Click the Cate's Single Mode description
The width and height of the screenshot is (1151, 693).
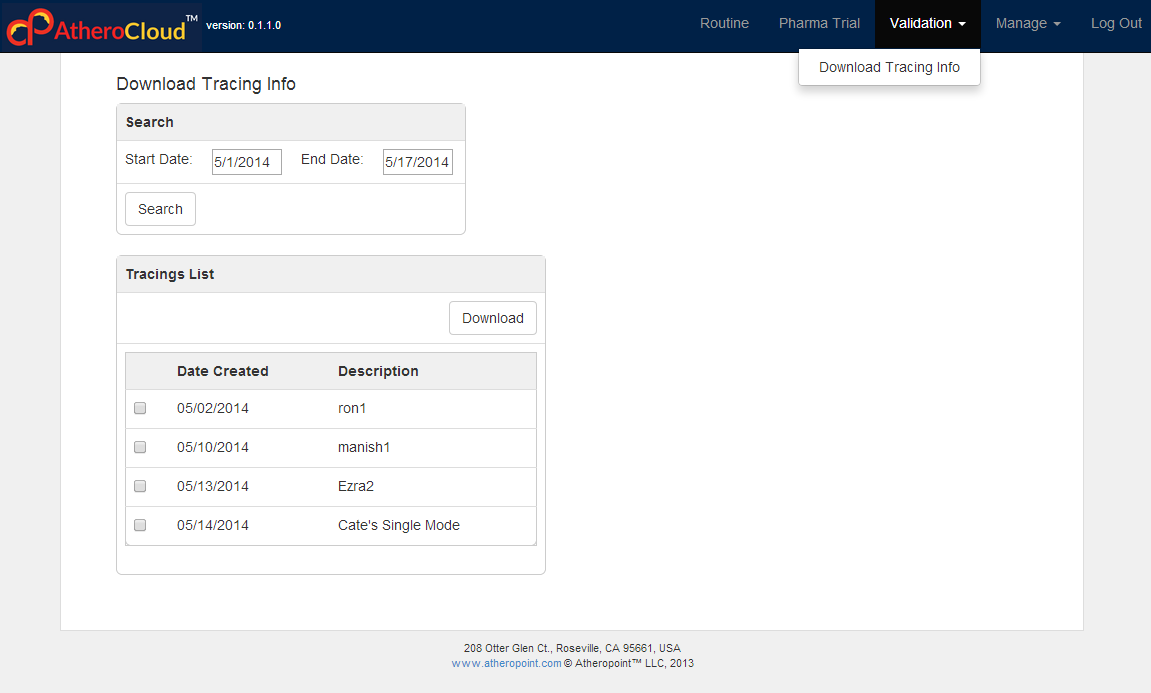399,525
